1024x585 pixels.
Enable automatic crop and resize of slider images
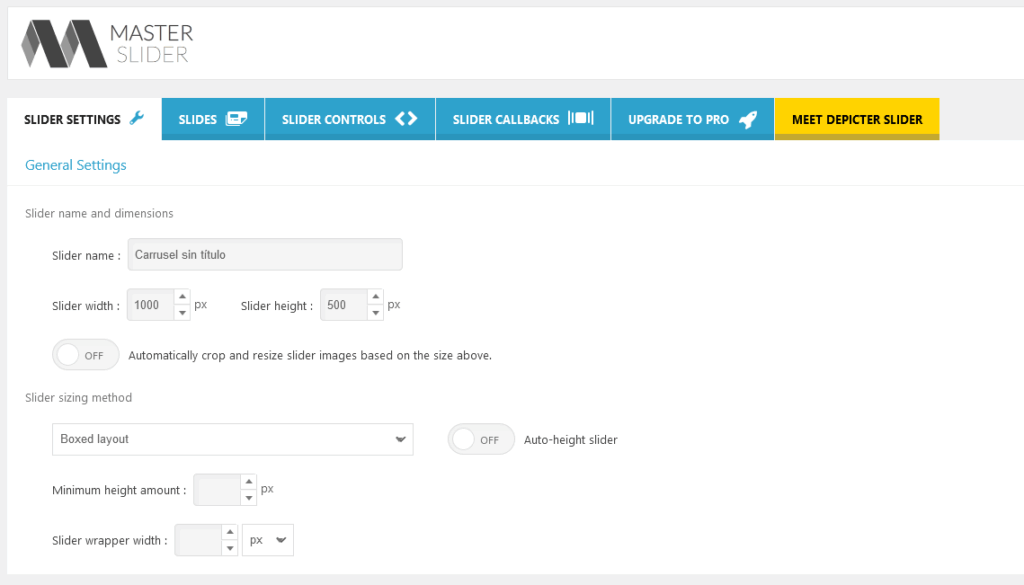coord(85,354)
